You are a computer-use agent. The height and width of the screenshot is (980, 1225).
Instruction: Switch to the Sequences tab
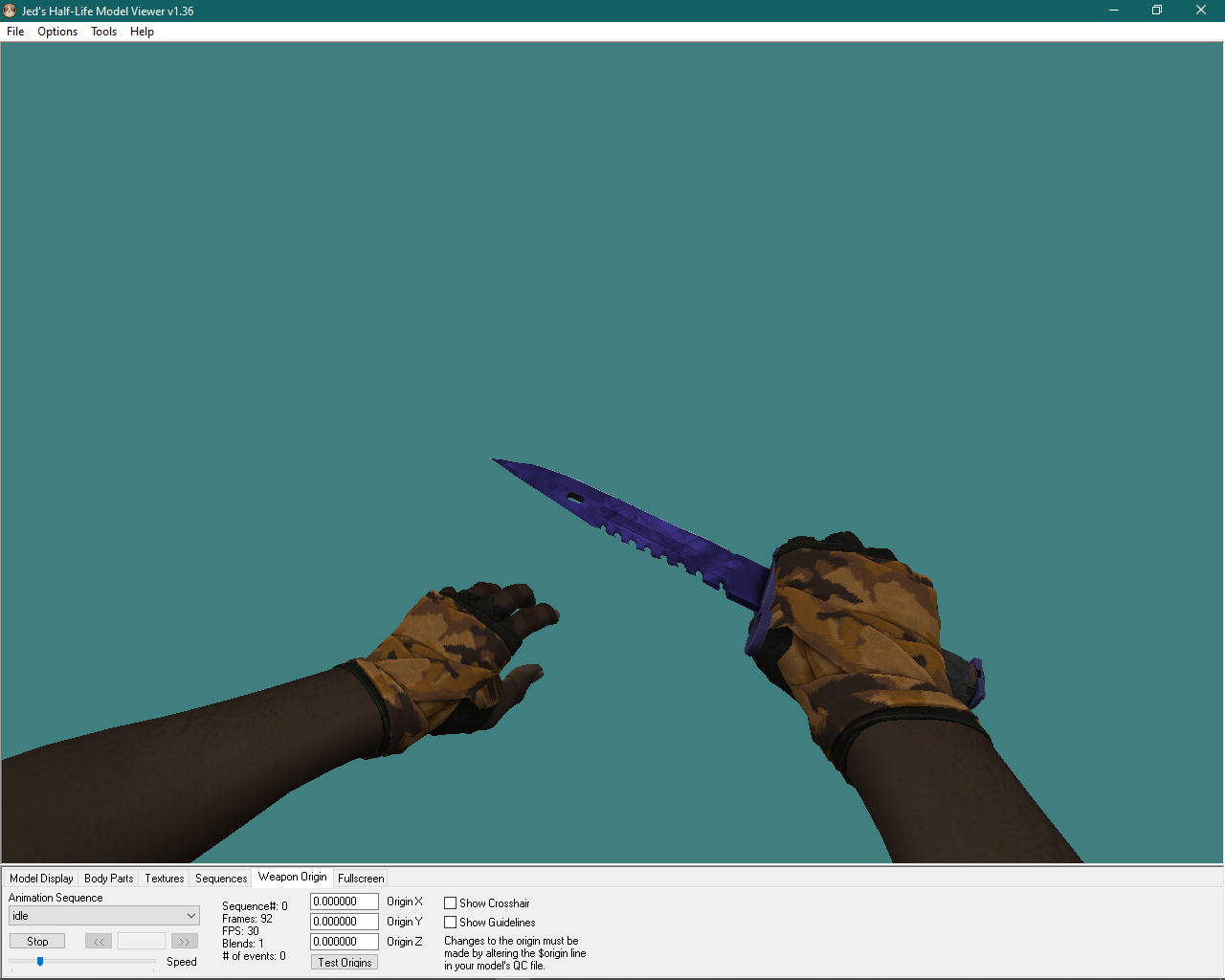click(x=221, y=879)
